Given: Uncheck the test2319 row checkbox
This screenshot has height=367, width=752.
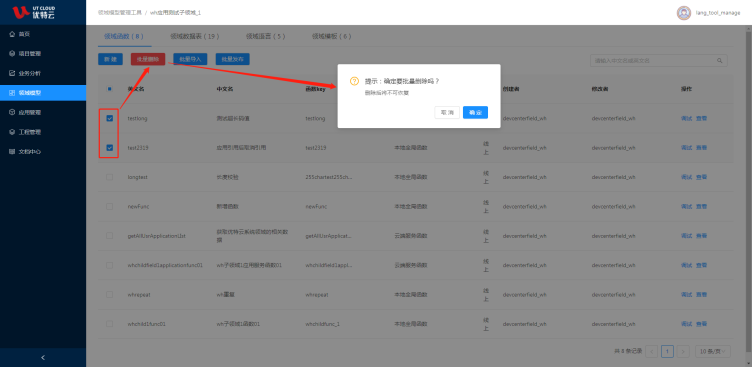Looking at the screenshot, I should [109, 148].
